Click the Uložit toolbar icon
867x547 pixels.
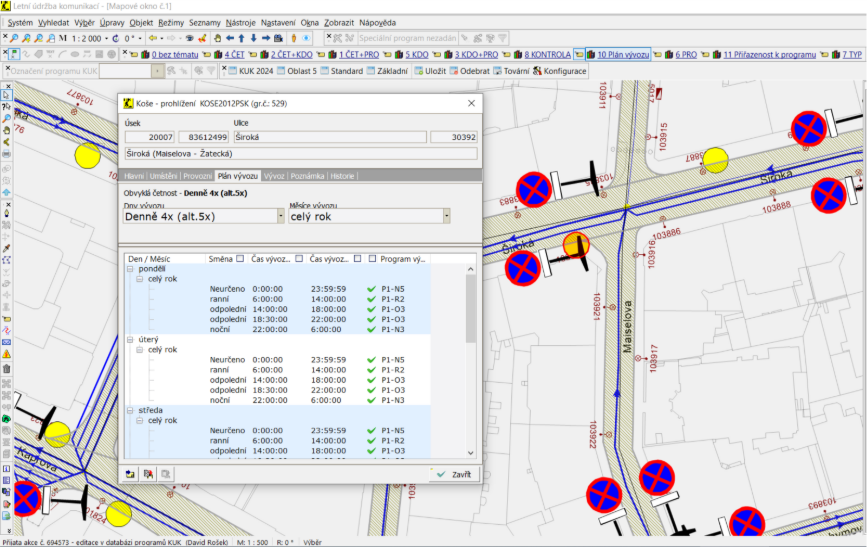coord(429,71)
